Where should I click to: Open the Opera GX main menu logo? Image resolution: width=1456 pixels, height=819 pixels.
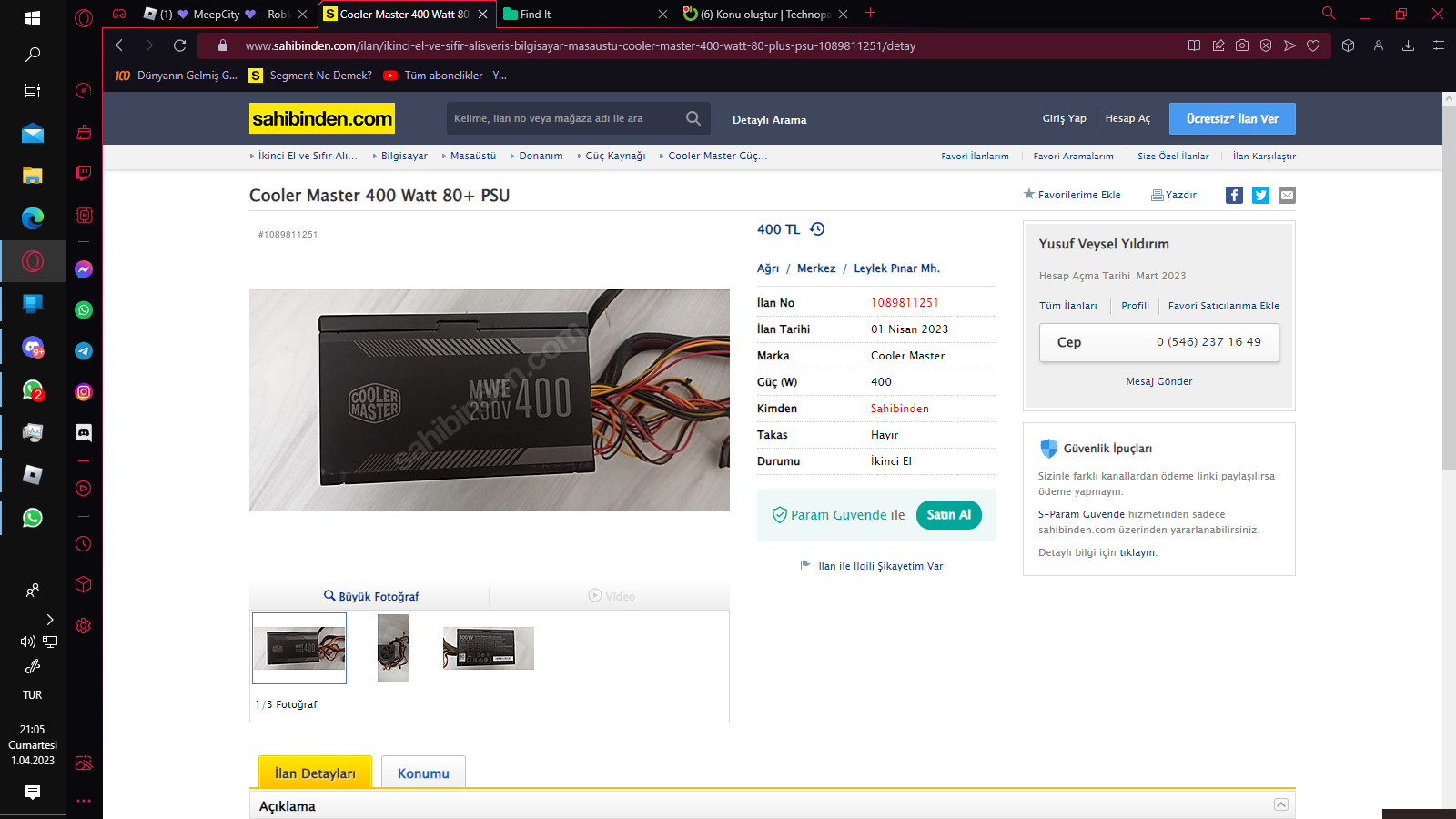click(x=84, y=17)
